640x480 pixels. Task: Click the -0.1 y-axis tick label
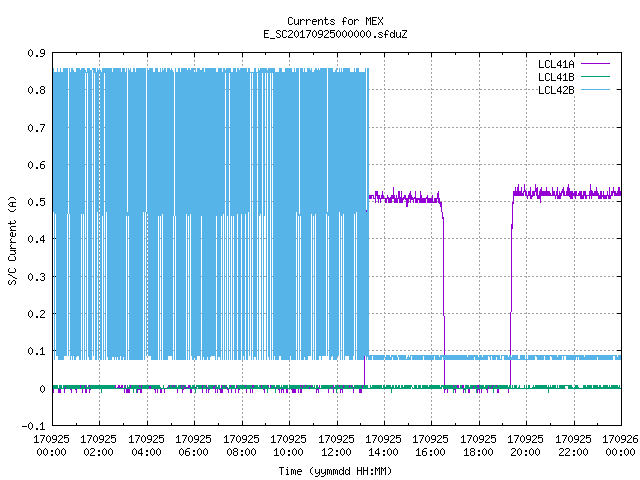pyautogui.click(x=33, y=426)
